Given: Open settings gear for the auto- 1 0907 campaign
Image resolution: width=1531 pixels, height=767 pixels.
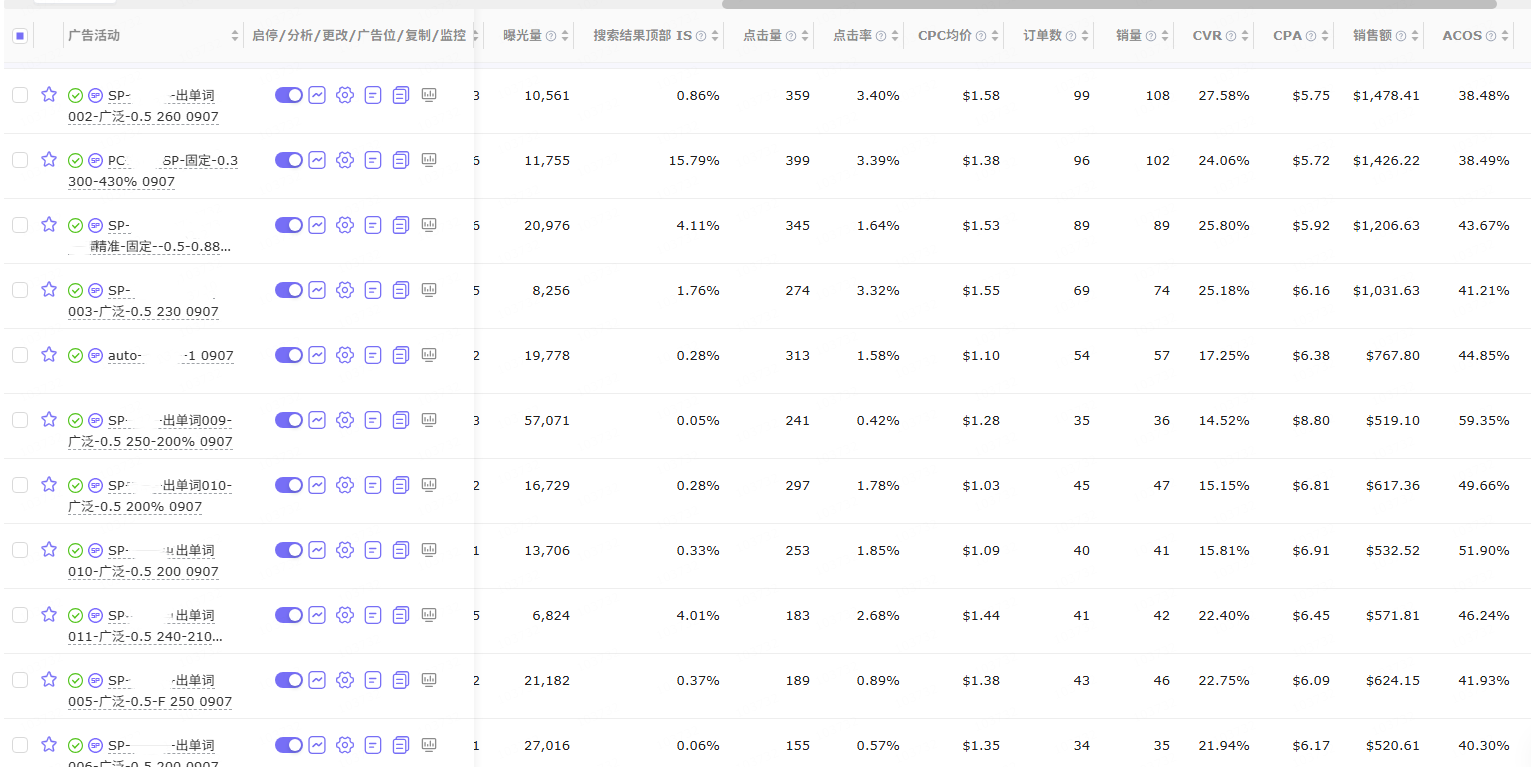Looking at the screenshot, I should tap(345, 355).
